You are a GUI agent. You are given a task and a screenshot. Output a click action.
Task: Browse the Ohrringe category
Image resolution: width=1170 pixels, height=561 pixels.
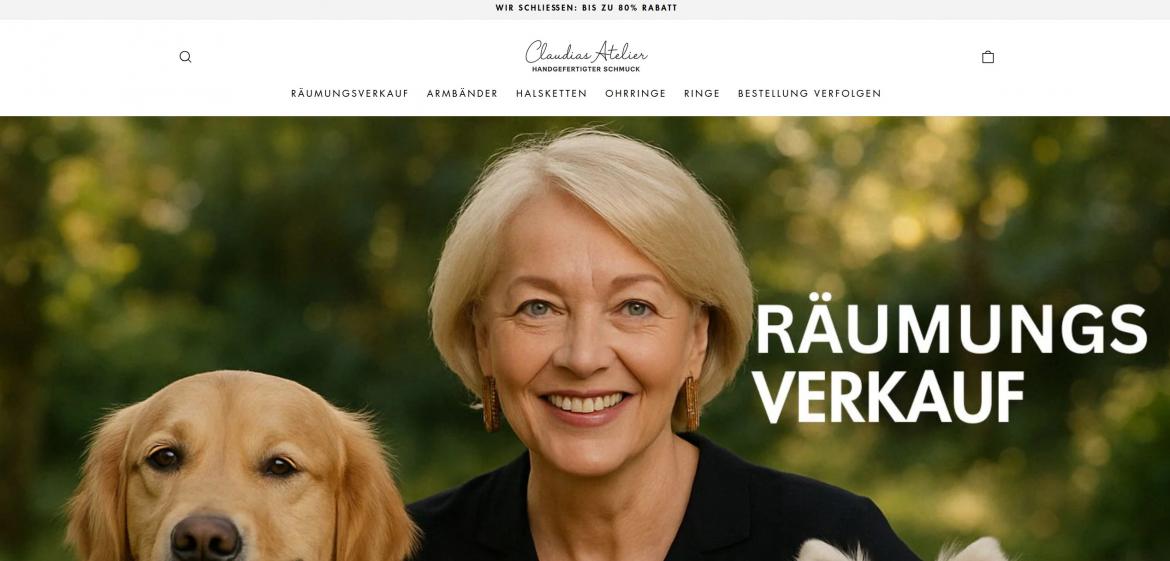point(635,93)
